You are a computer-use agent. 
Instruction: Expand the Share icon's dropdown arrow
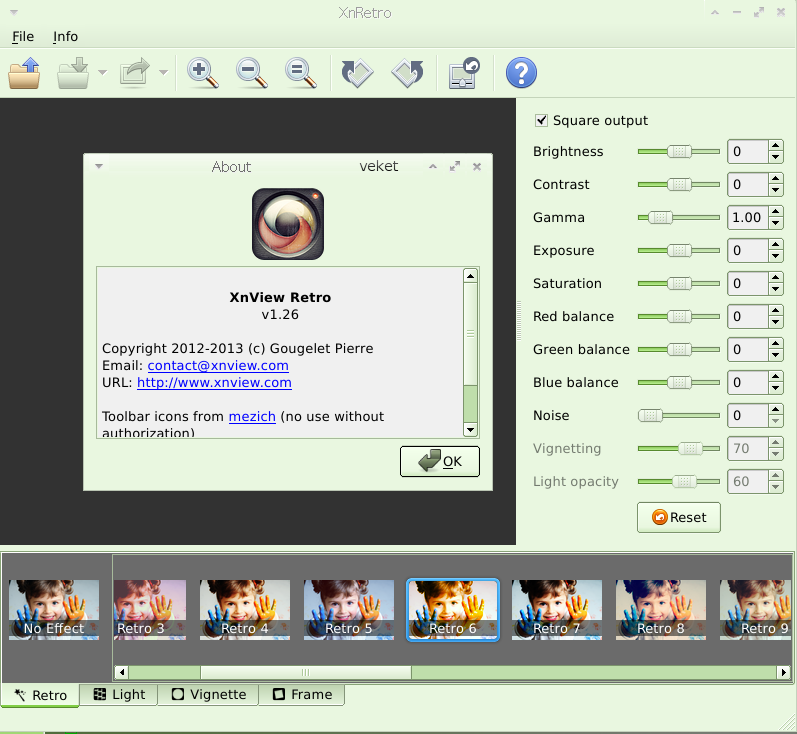tap(164, 73)
